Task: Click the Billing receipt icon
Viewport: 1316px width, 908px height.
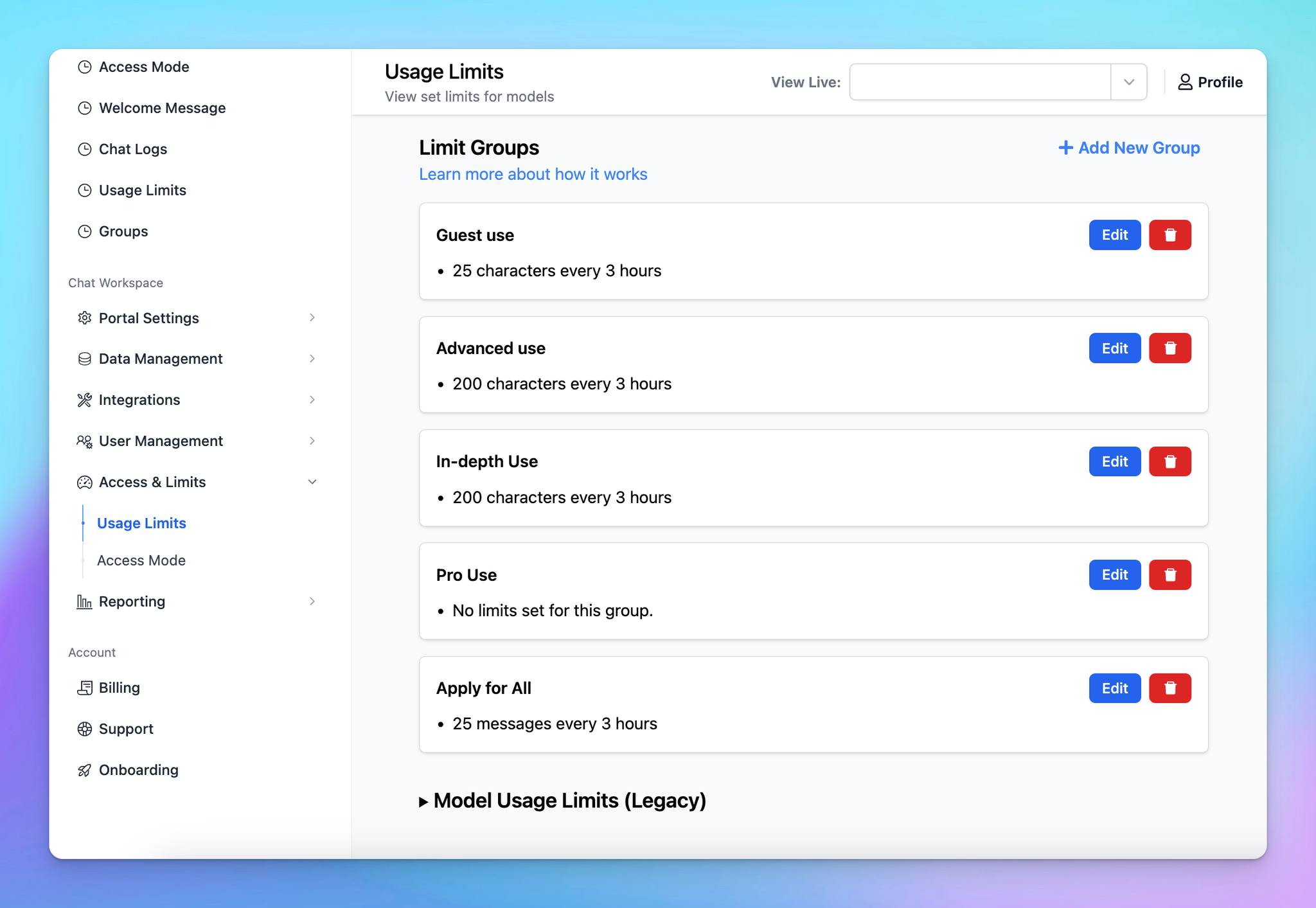Action: point(84,688)
